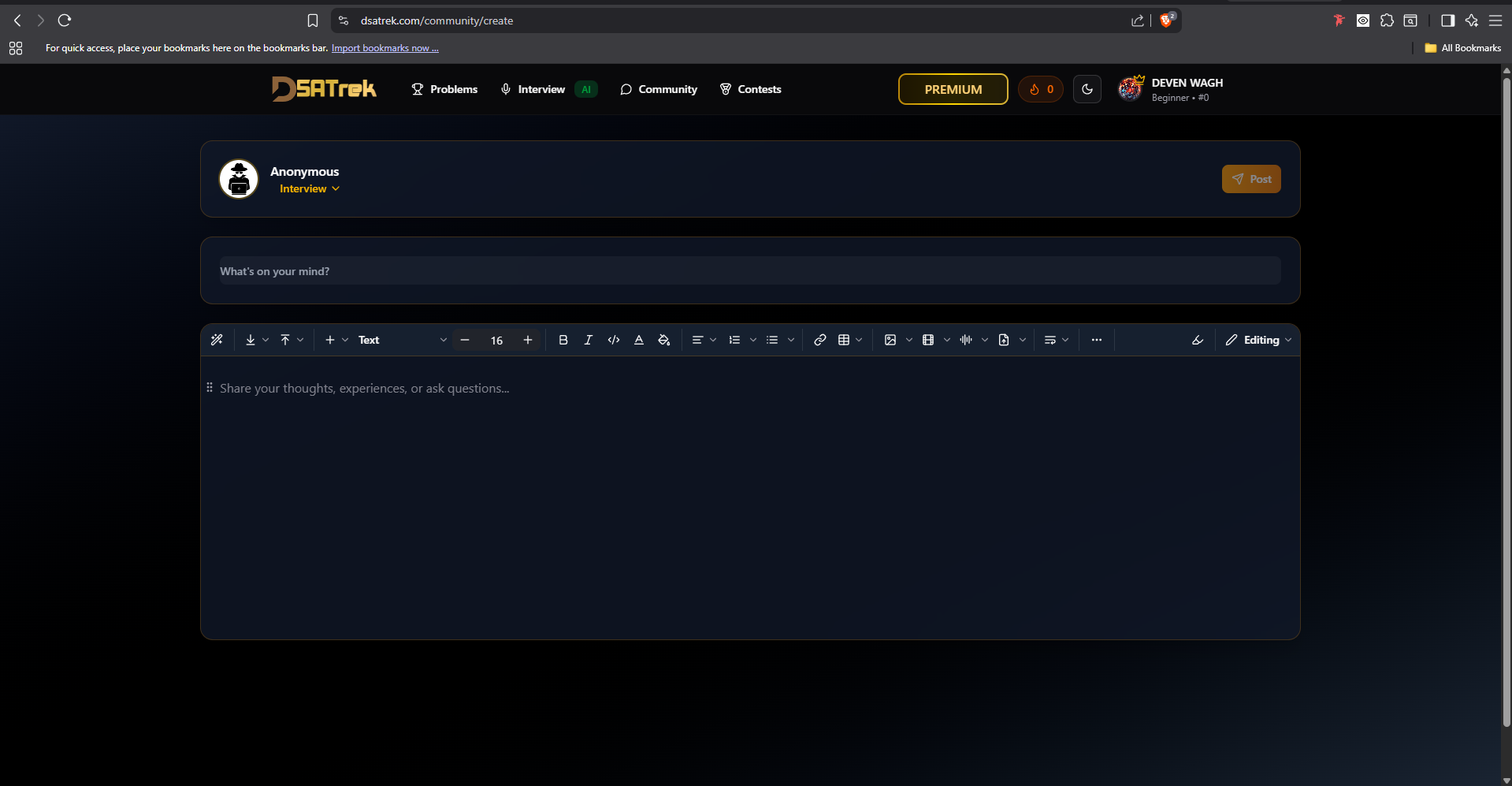This screenshot has width=1512, height=786.
Task: Click the page vertical scrollbar
Action: coord(1506,402)
